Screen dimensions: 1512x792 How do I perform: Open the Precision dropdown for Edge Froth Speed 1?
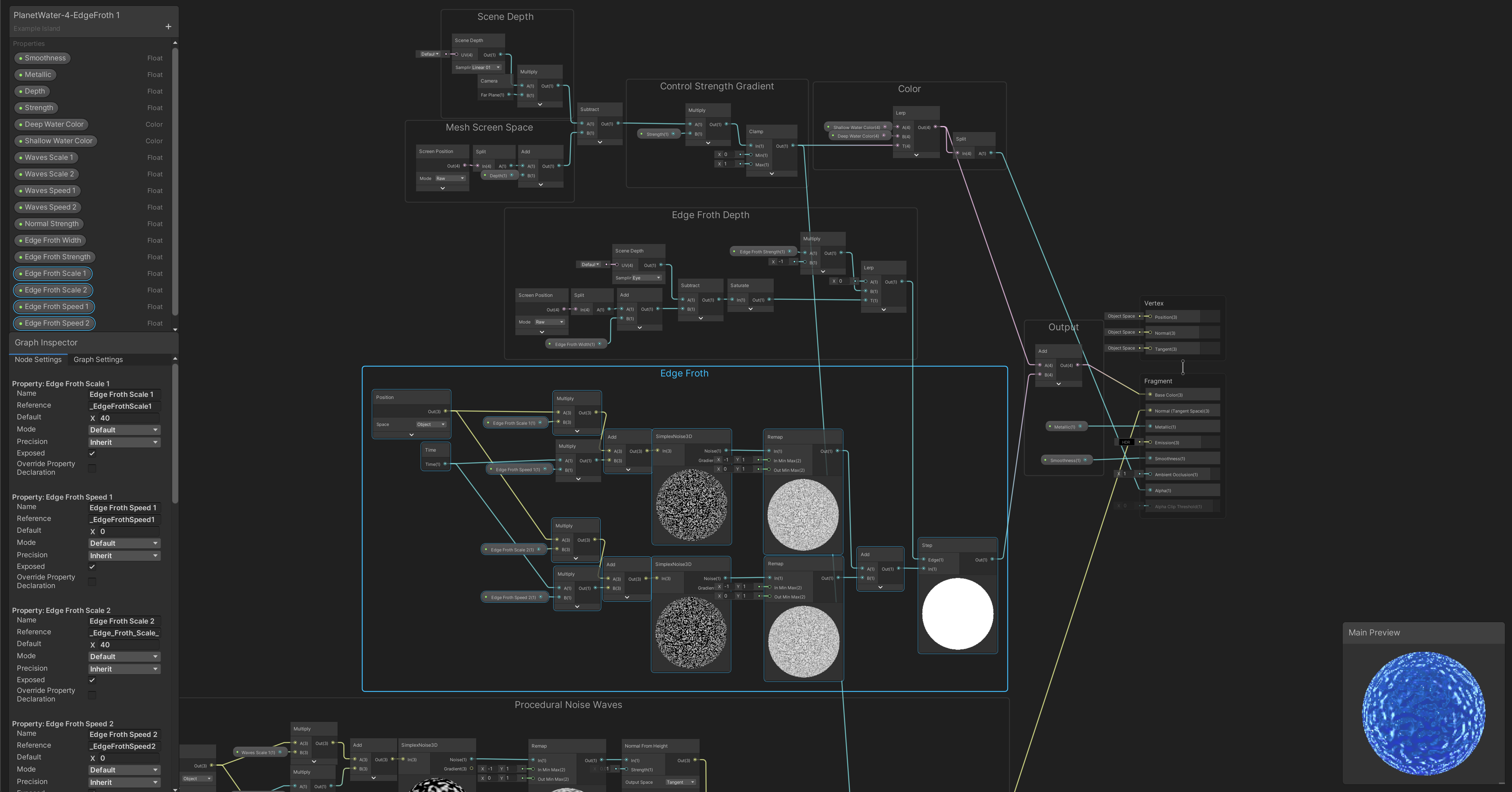(x=124, y=556)
